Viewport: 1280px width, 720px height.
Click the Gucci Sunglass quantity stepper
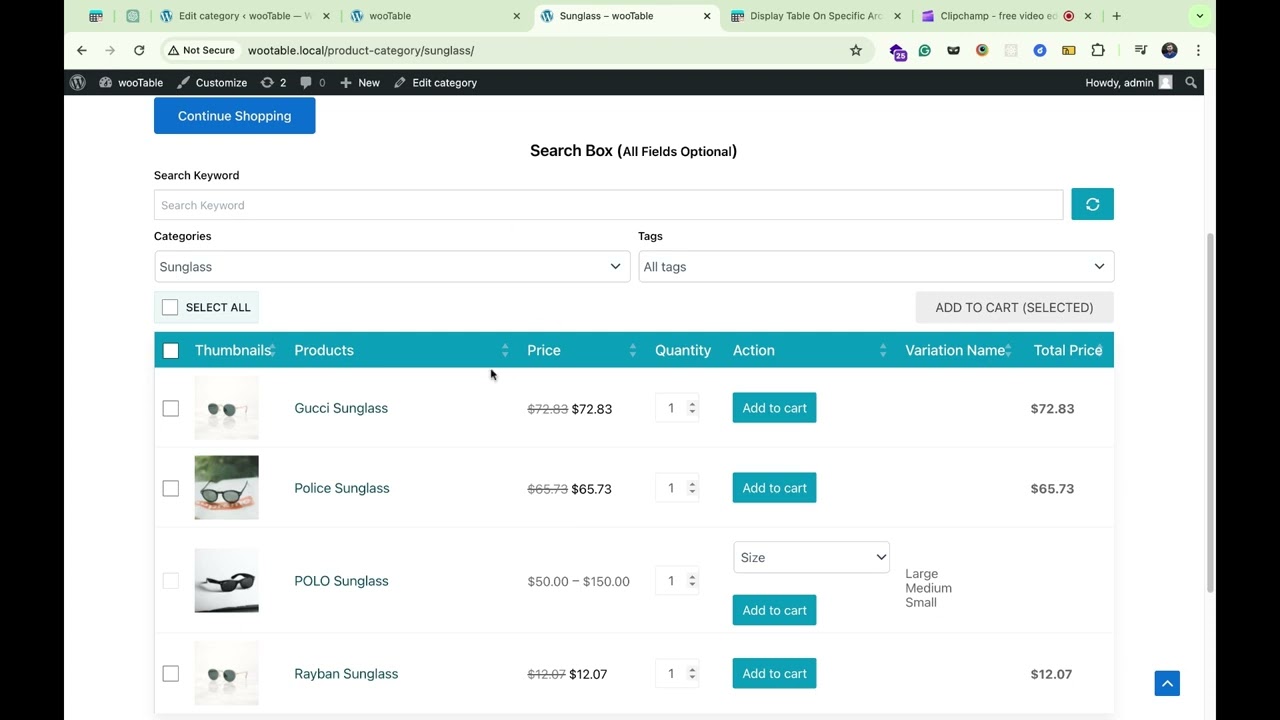692,408
